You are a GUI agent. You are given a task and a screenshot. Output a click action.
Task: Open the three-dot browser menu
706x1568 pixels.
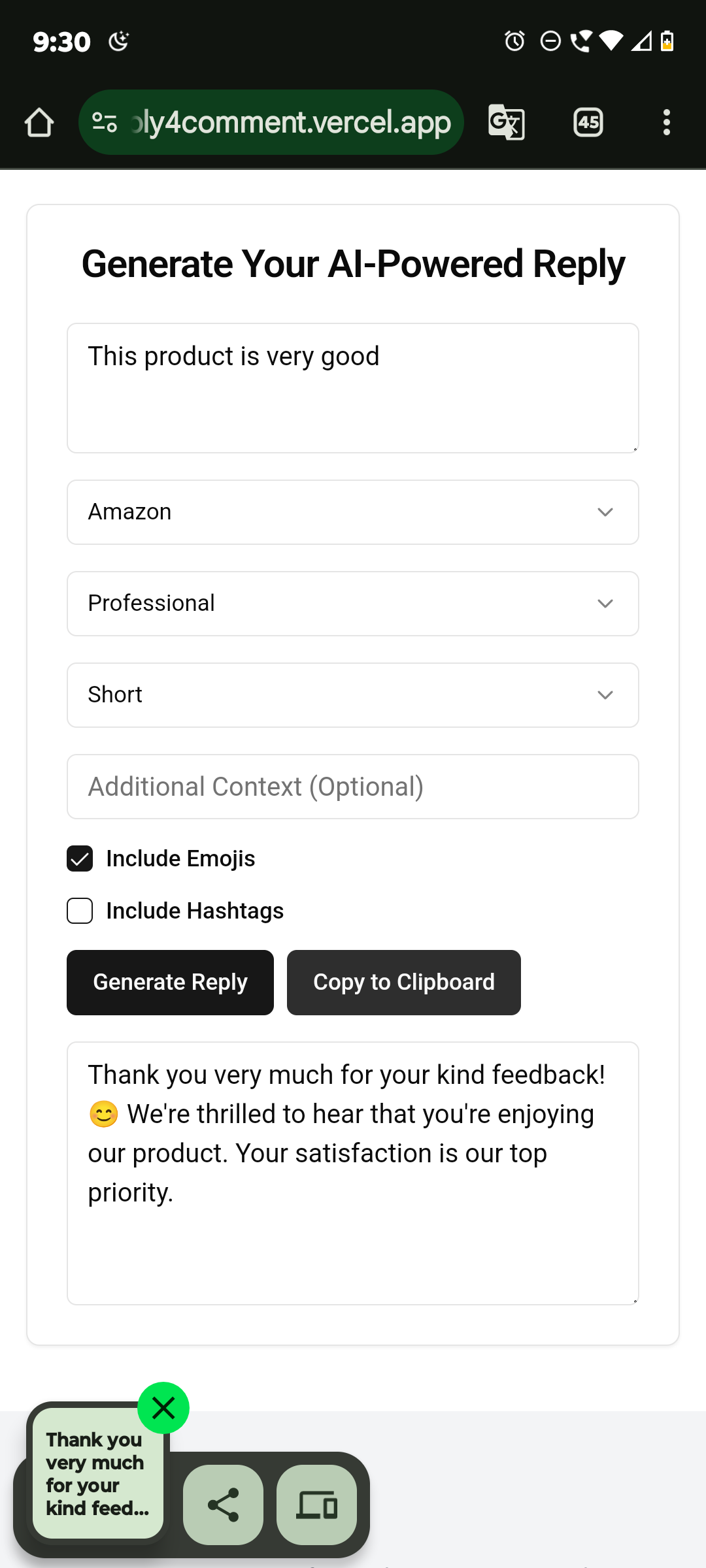coord(666,122)
